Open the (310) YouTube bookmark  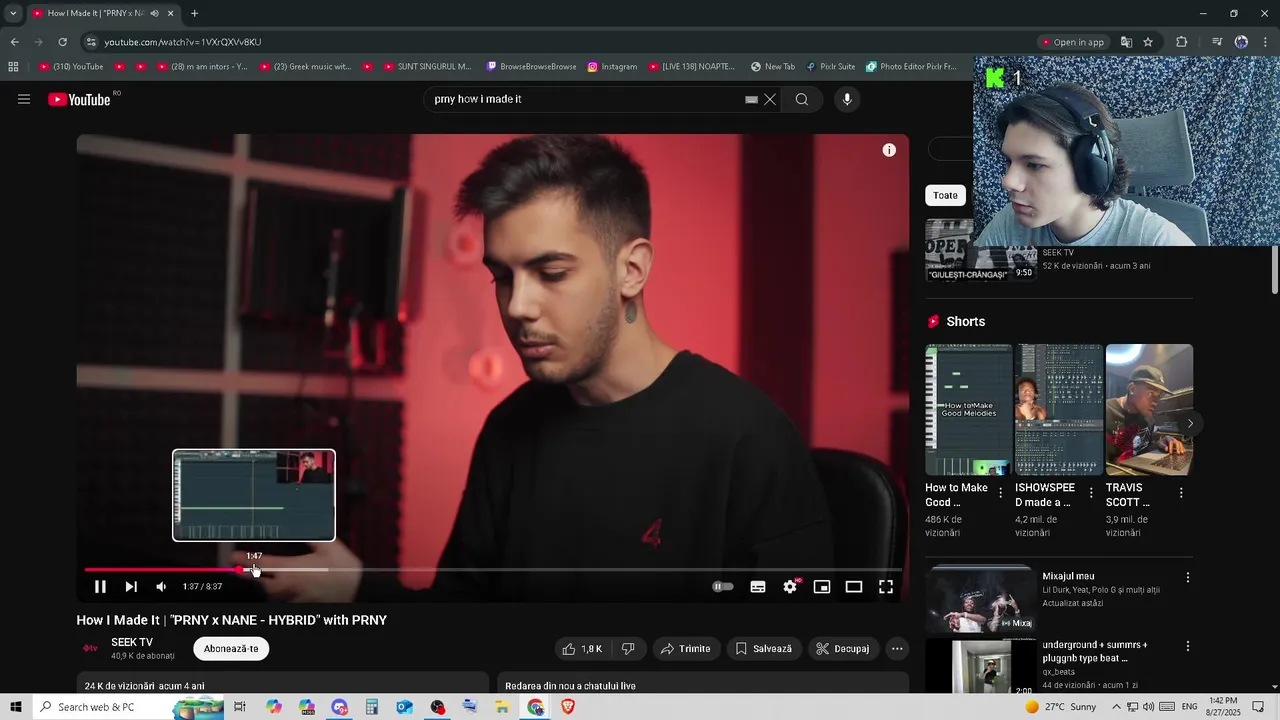(71, 67)
